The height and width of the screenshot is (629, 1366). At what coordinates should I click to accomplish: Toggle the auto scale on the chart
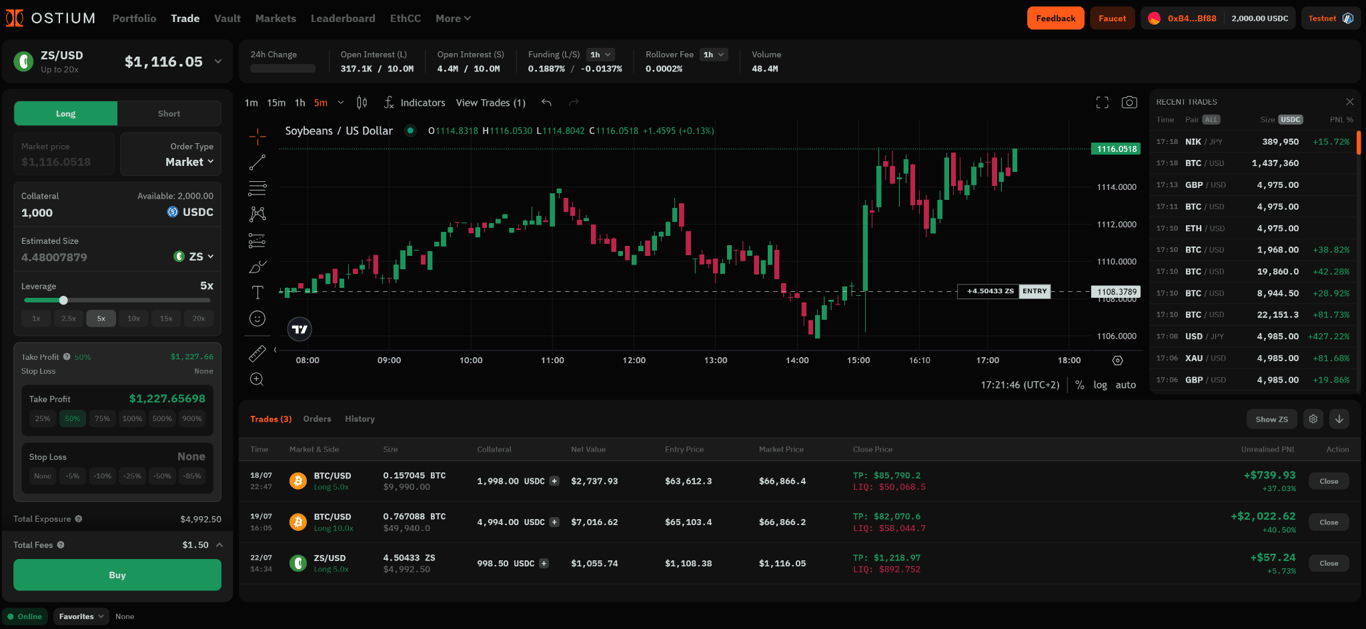point(1125,385)
